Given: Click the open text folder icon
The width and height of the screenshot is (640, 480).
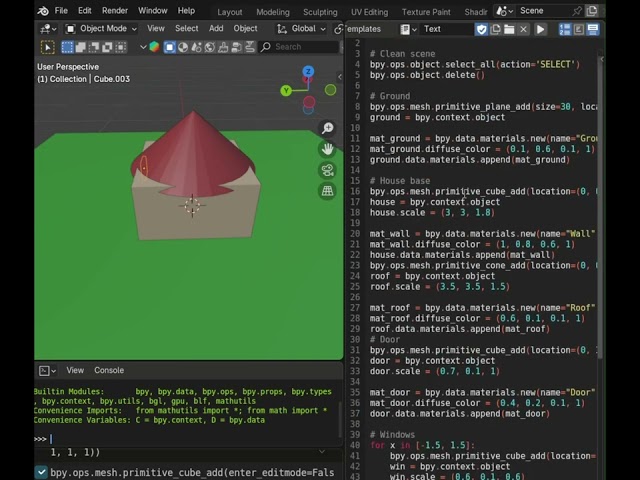Looking at the screenshot, I should click(x=509, y=29).
